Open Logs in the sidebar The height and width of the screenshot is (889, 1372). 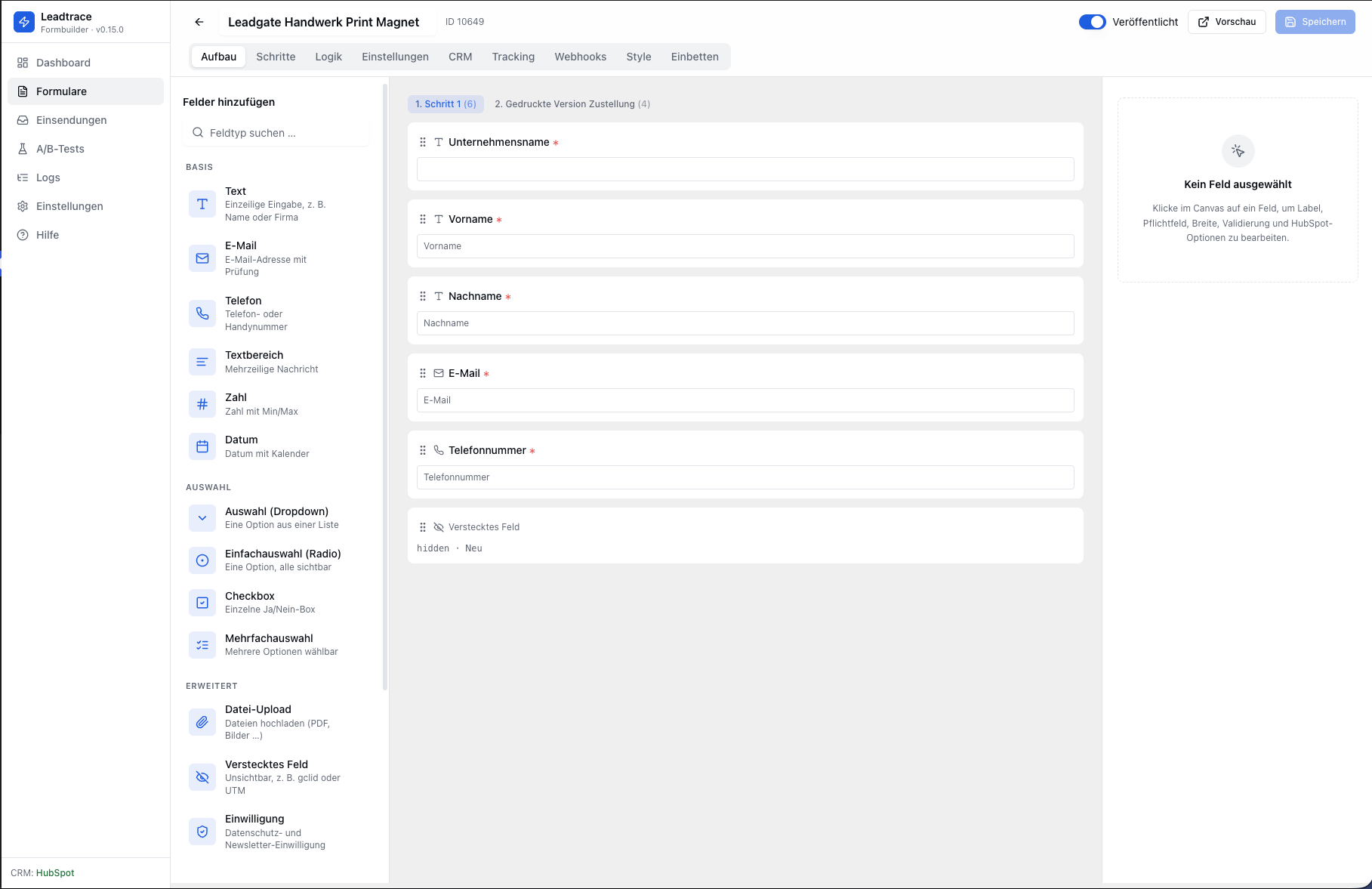(85, 177)
